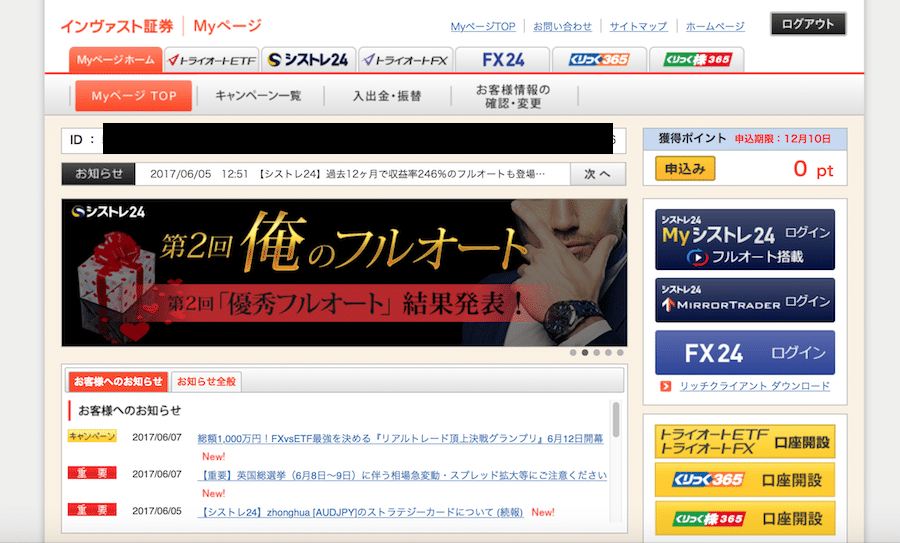
Task: Click the 重要 tag on 2017/06/05 notice
Action: point(92,510)
